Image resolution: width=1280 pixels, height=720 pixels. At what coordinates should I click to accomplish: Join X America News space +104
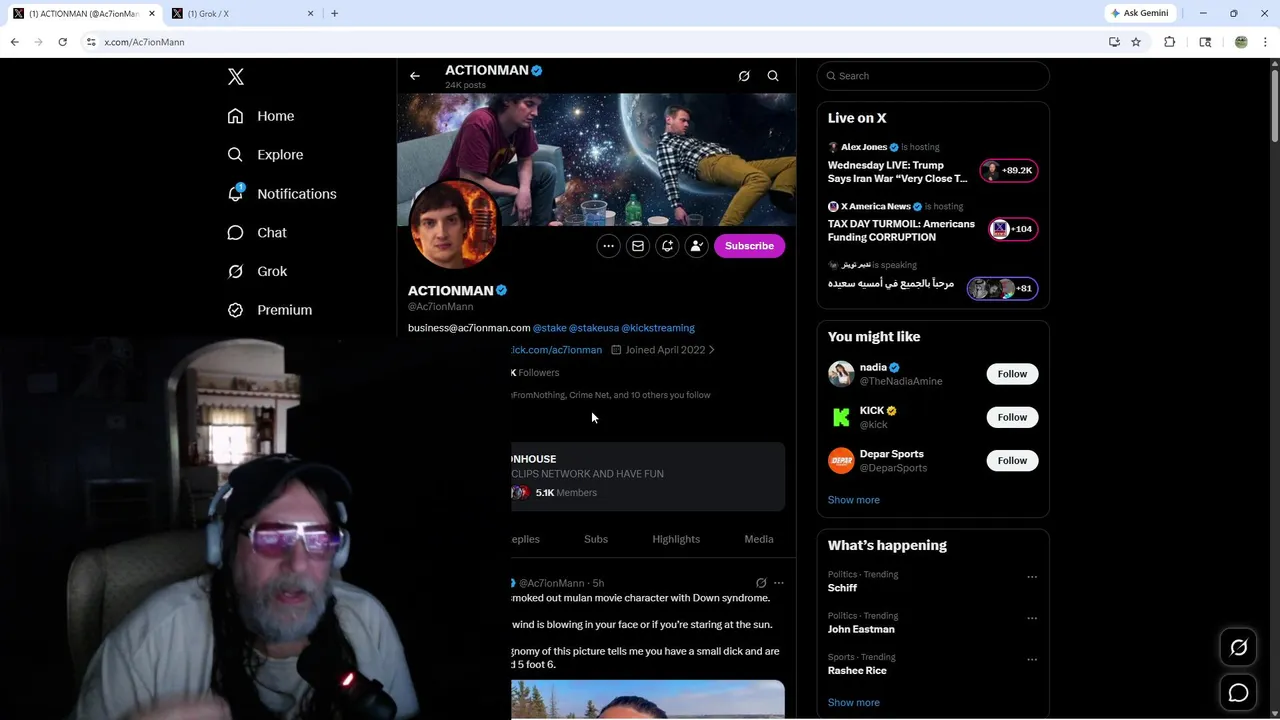[1013, 229]
